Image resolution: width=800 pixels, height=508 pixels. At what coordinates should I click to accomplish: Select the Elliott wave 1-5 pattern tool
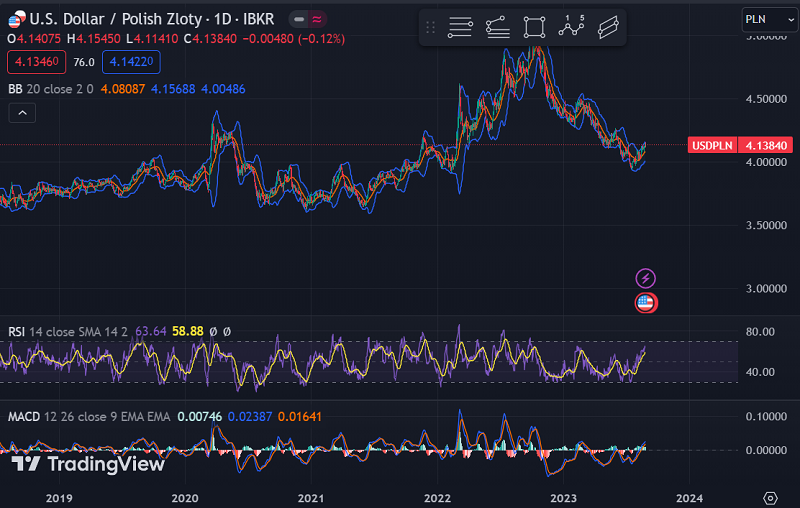[x=571, y=27]
